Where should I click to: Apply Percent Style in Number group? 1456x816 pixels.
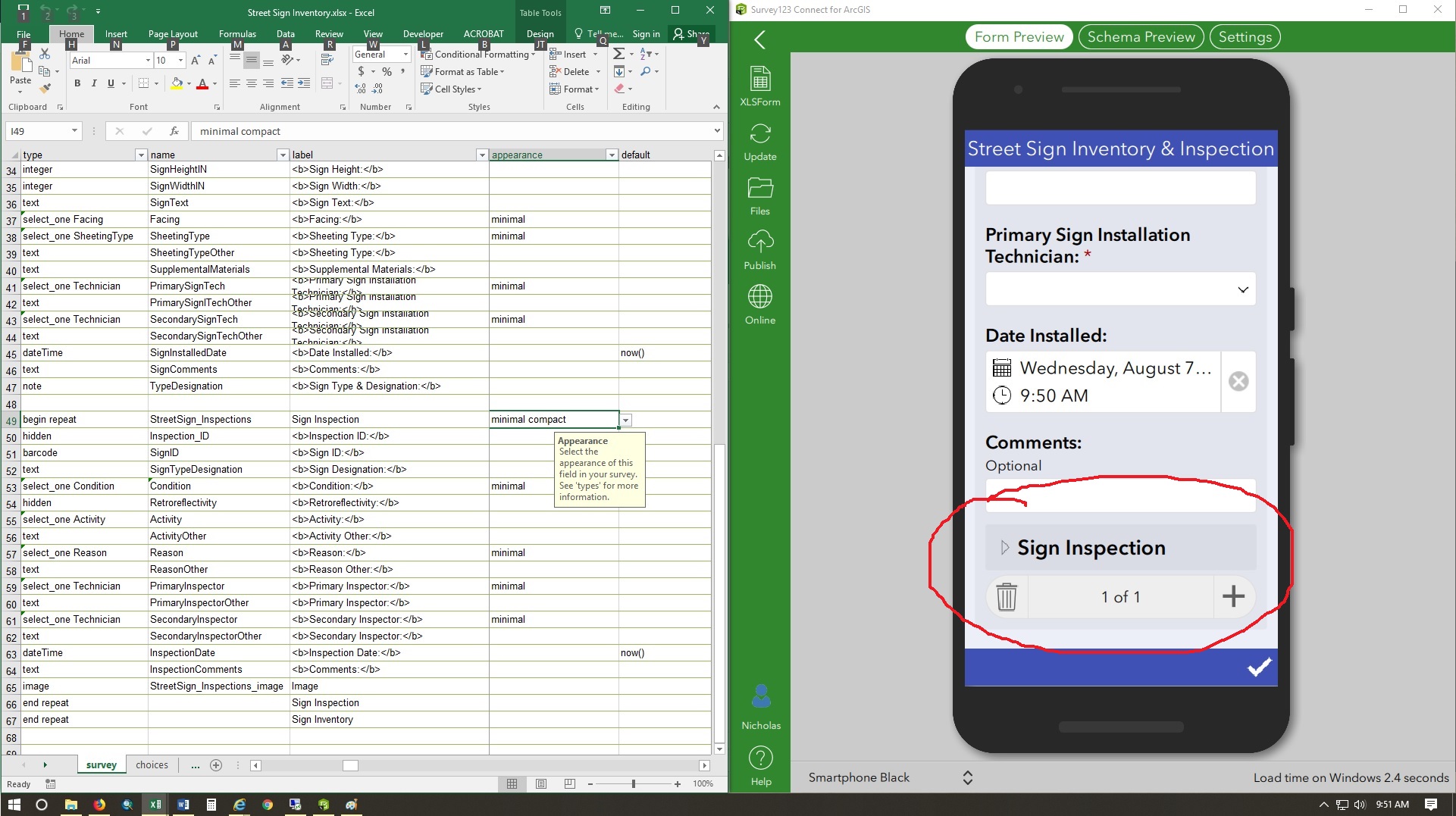click(387, 72)
